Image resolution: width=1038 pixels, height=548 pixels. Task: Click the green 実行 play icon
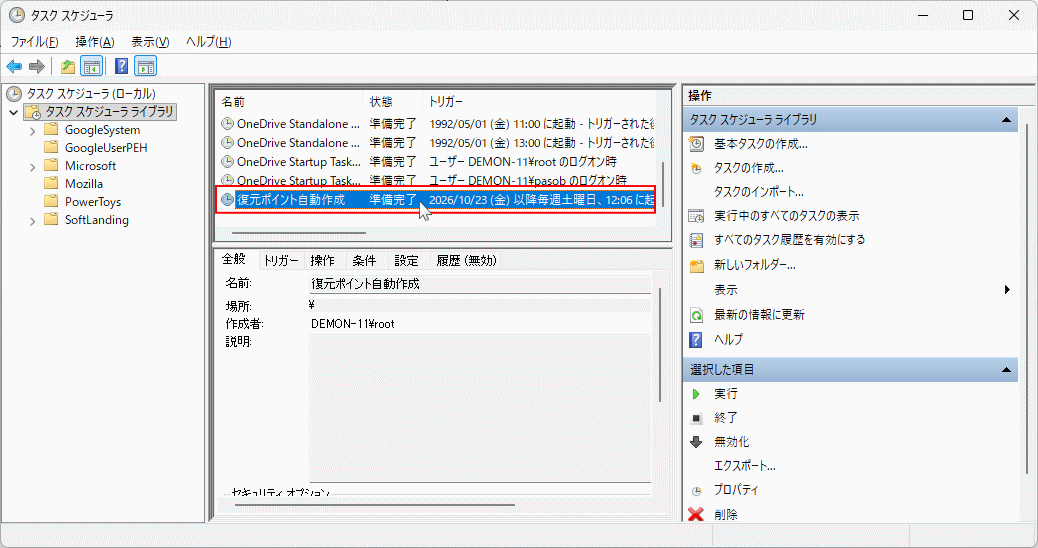(696, 394)
